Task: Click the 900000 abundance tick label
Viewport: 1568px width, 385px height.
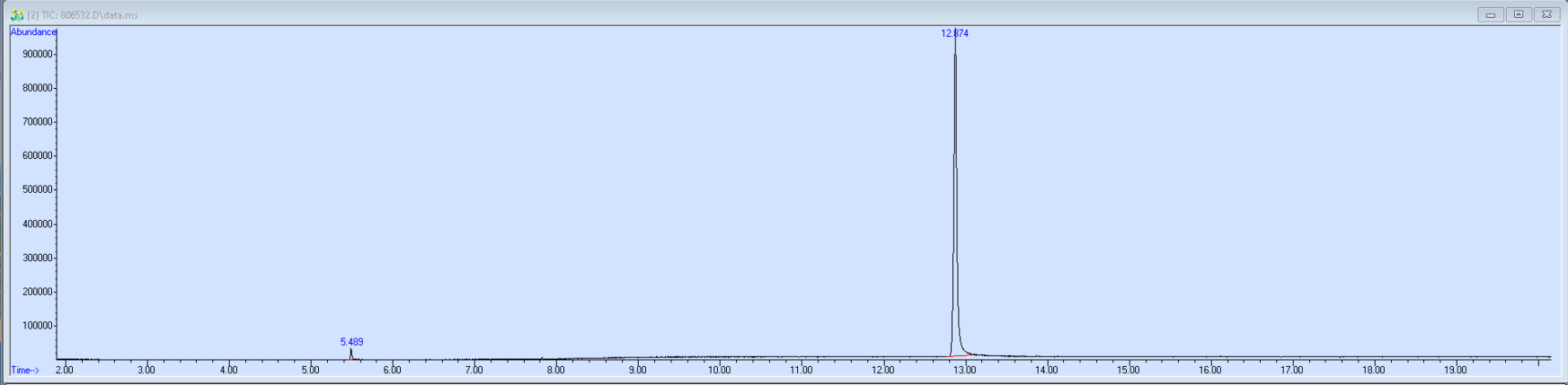Action: coord(37,54)
